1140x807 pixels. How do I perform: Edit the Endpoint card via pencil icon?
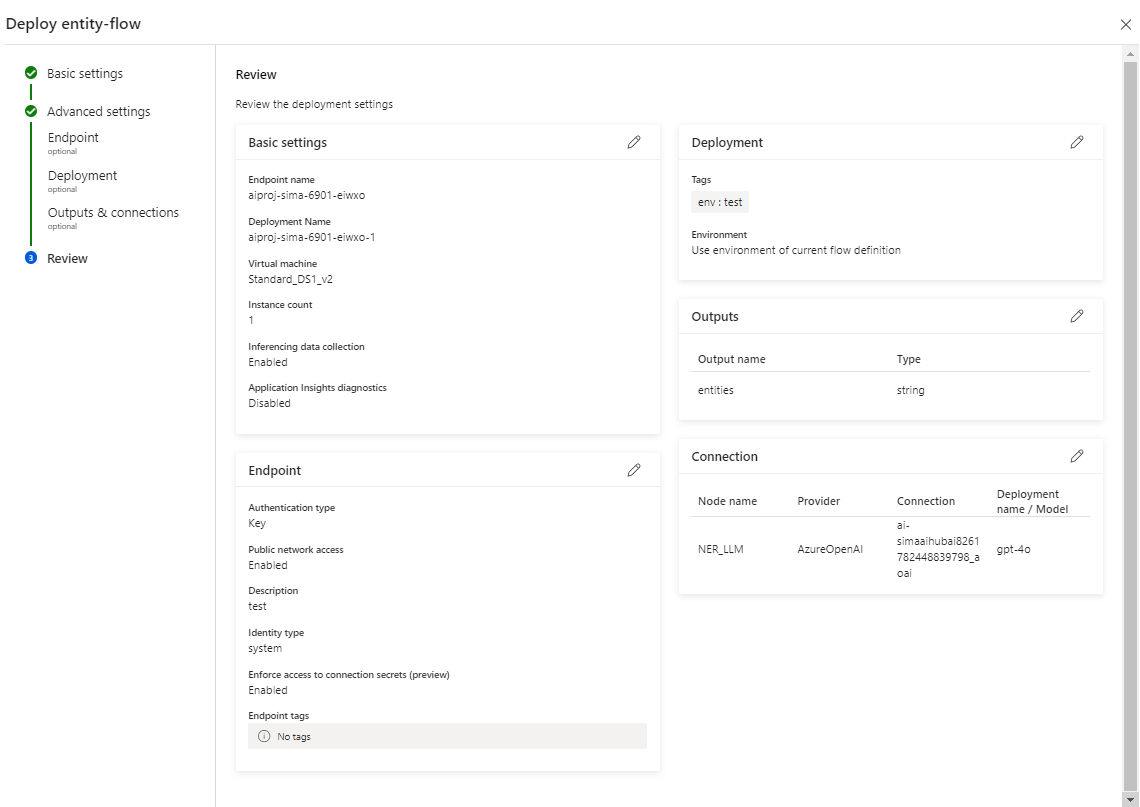click(x=634, y=470)
